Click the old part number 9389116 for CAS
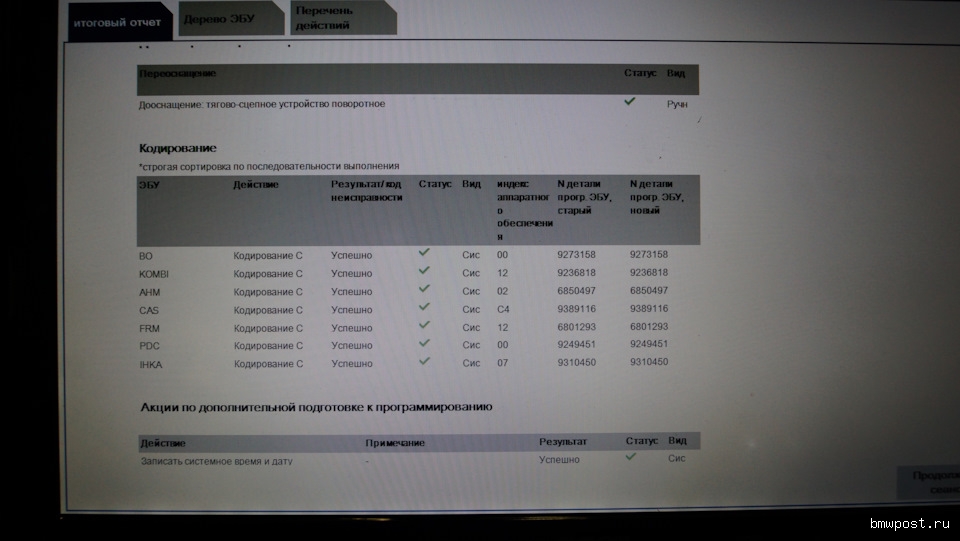The height and width of the screenshot is (541, 960). click(x=576, y=310)
